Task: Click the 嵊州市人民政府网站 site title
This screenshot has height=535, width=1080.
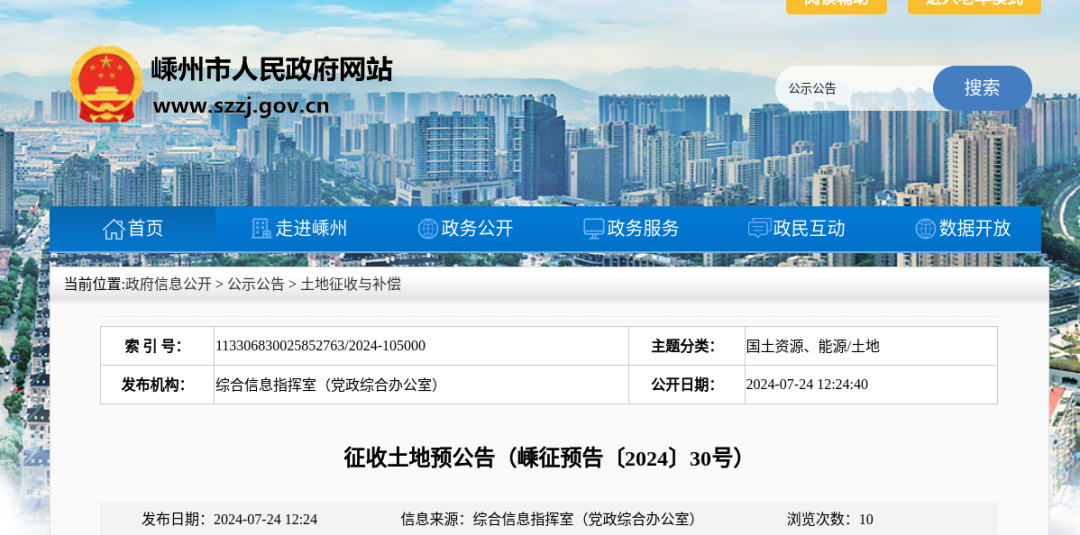Action: (x=271, y=69)
